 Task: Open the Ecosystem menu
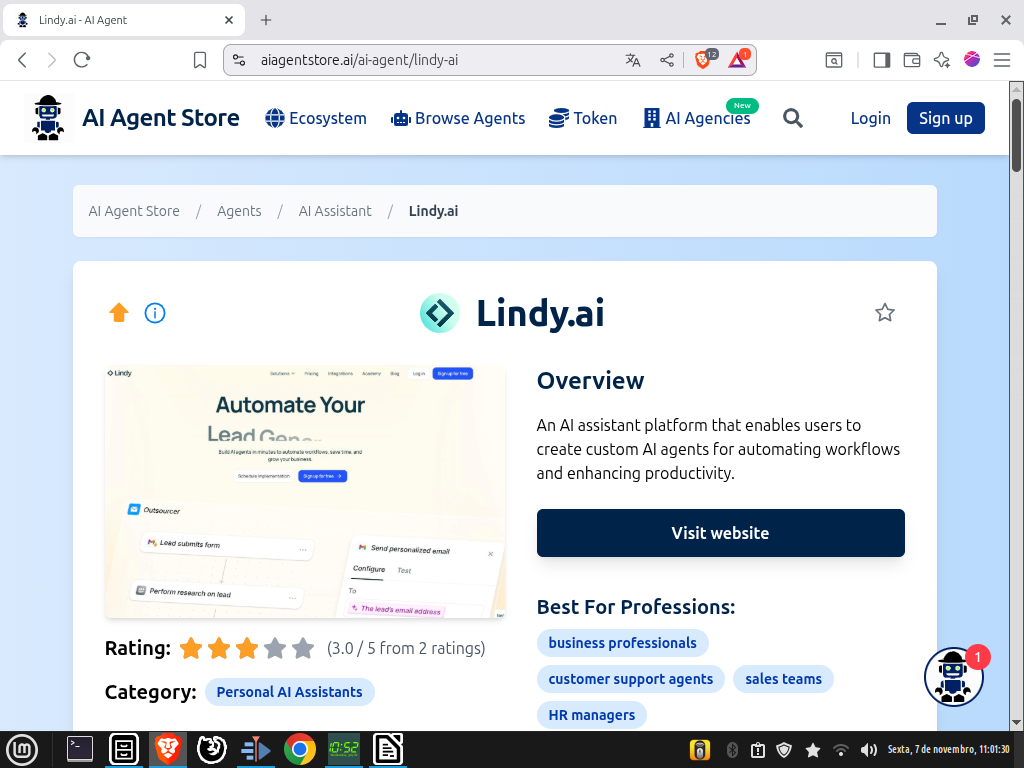pyautogui.click(x=315, y=118)
